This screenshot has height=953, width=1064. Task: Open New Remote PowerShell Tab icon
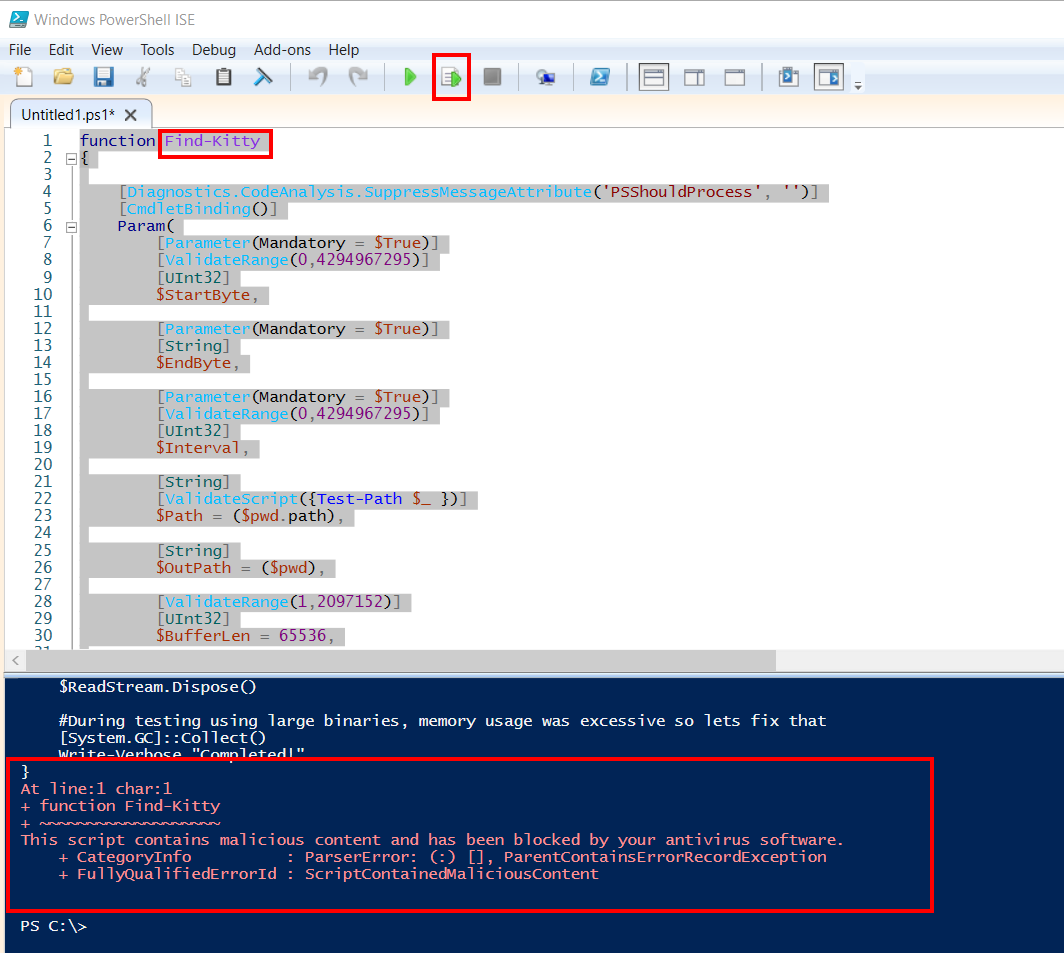pos(546,77)
